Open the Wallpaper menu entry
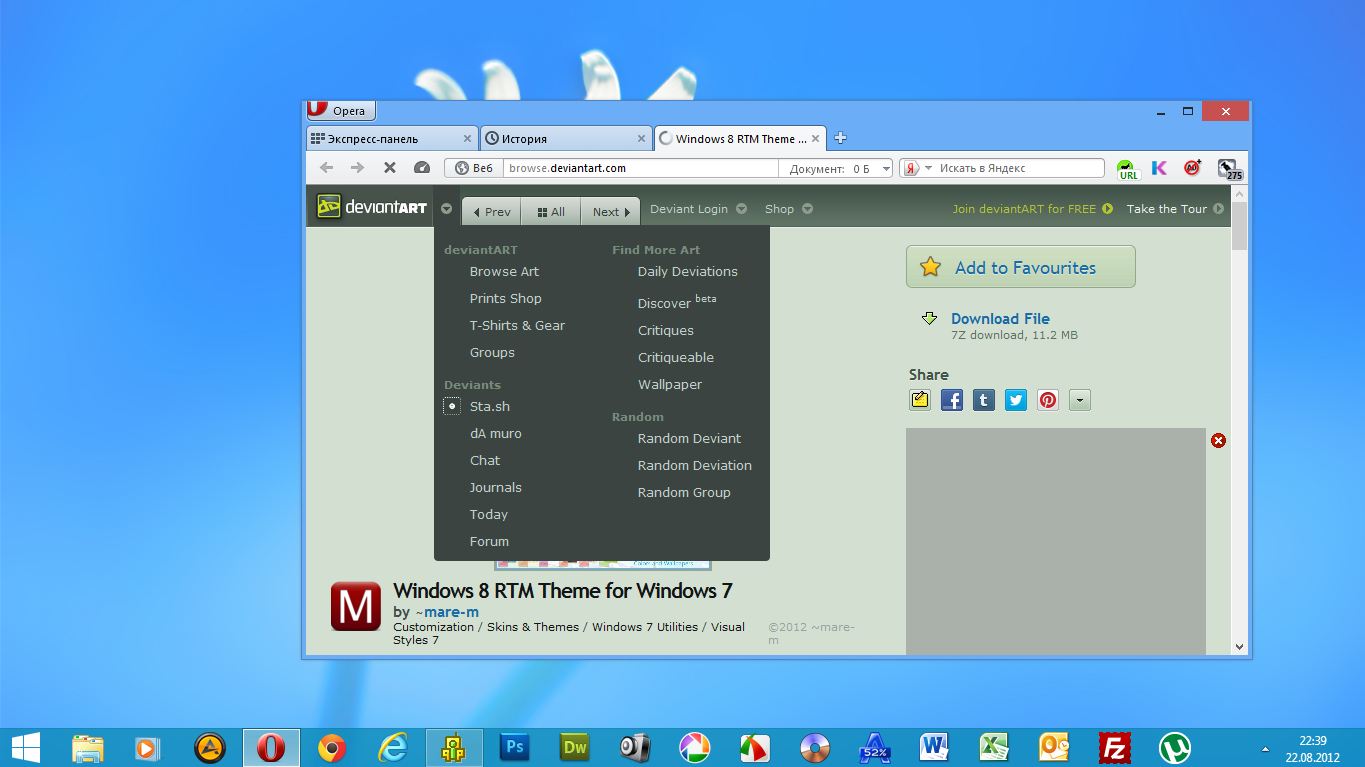This screenshot has width=1365, height=767. (669, 384)
